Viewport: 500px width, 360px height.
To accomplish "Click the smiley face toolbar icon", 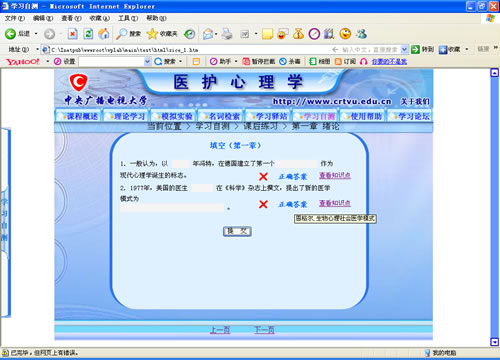I will pyautogui.click(x=345, y=34).
